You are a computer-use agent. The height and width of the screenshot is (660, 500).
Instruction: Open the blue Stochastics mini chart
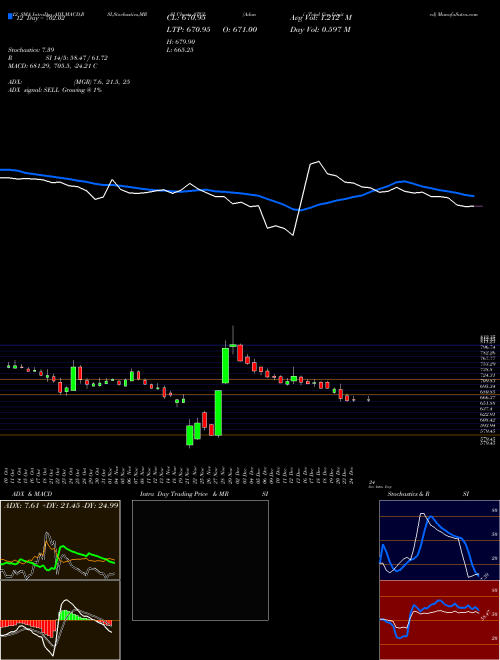[439, 540]
